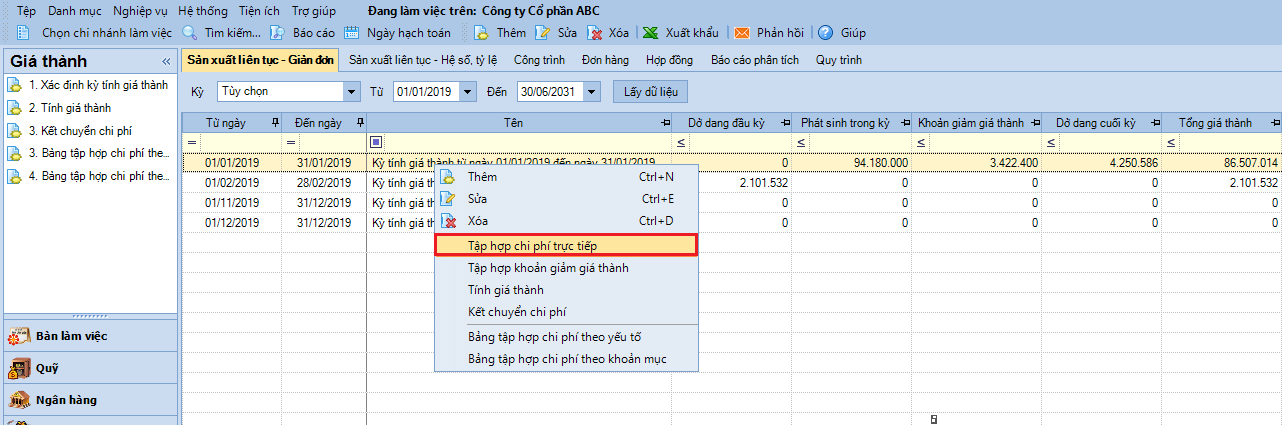Open Tìm kiếm search in the toolbar
Screen dimensions: 1282x425
tap(189, 32)
